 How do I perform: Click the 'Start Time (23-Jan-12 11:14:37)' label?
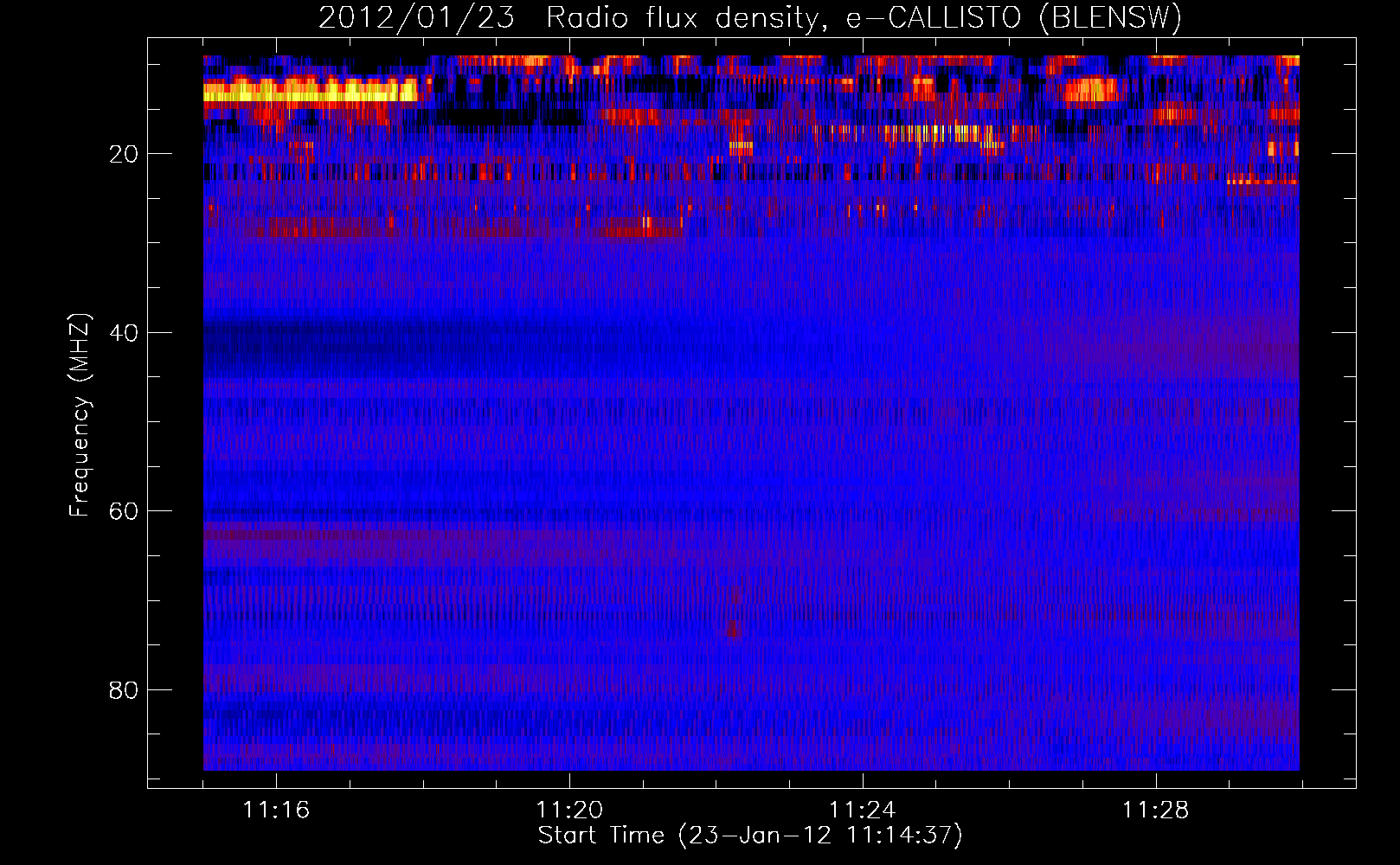point(750,836)
